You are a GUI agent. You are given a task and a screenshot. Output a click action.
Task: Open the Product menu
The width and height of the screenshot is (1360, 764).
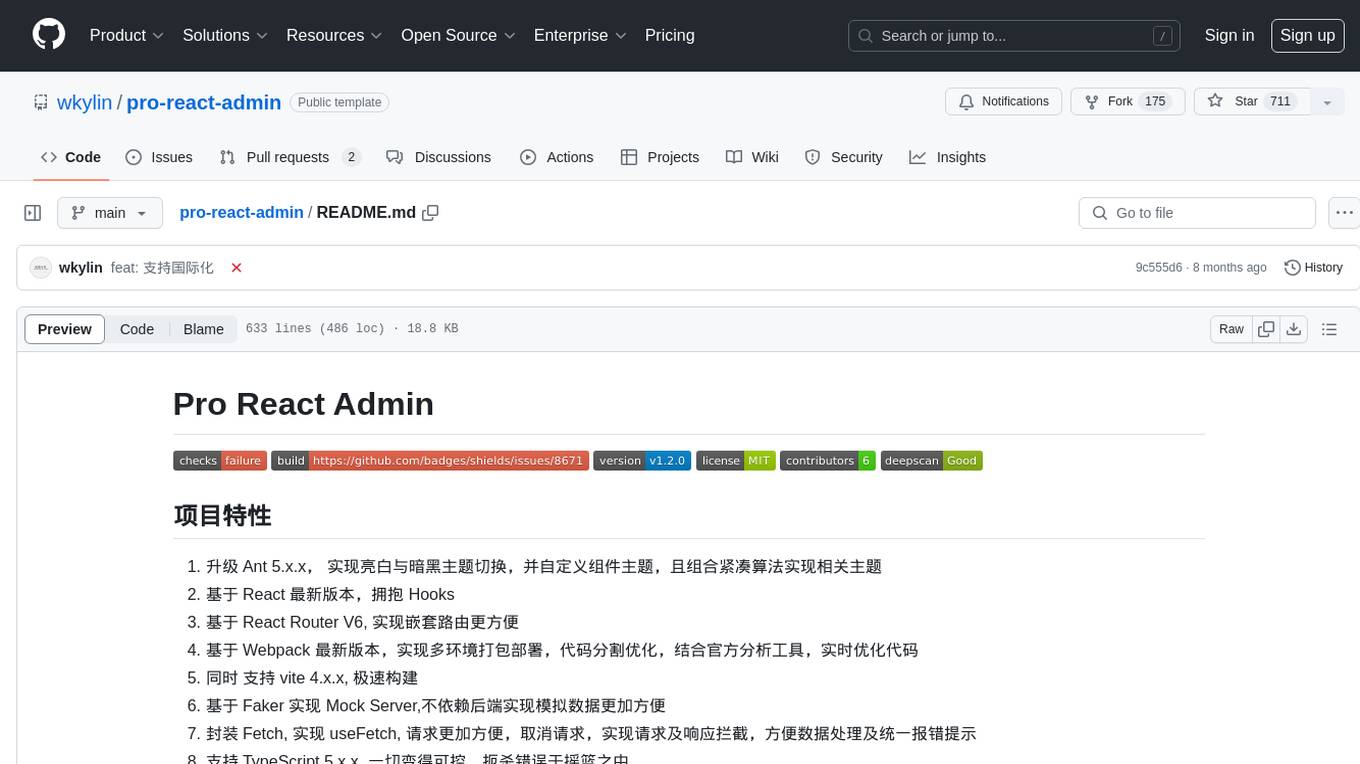[x=127, y=35]
